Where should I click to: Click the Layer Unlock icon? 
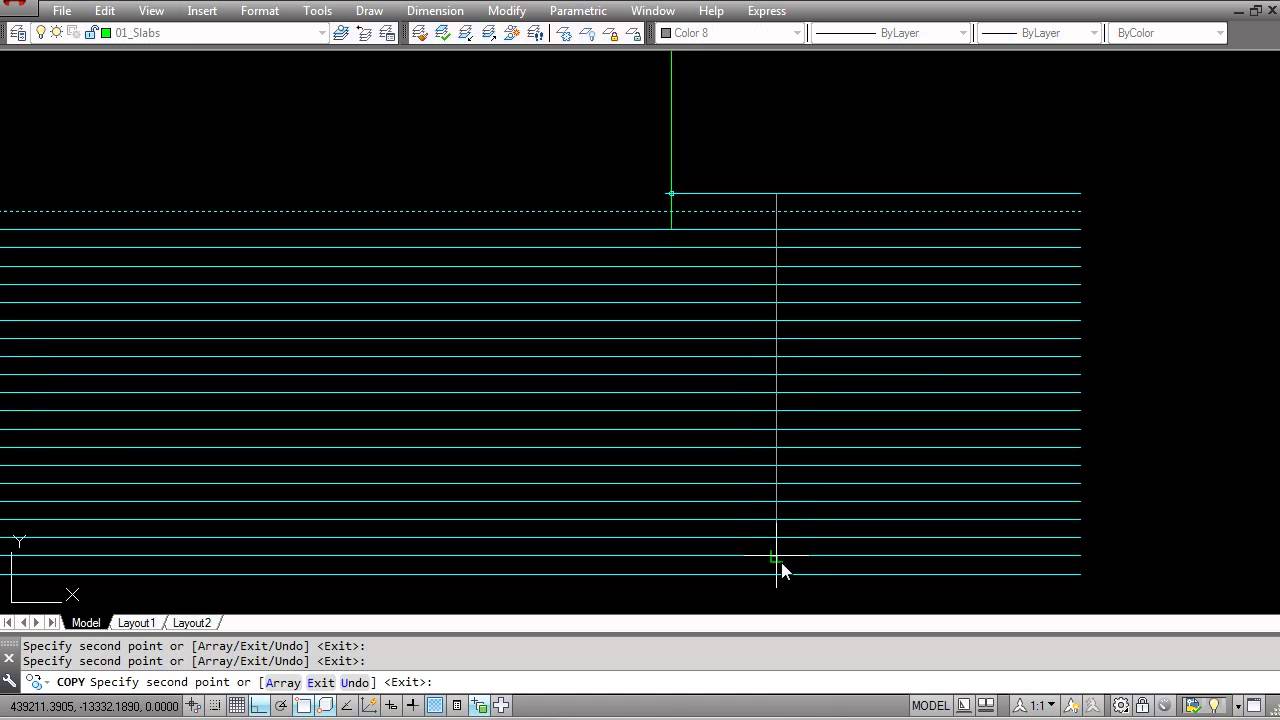pos(633,33)
